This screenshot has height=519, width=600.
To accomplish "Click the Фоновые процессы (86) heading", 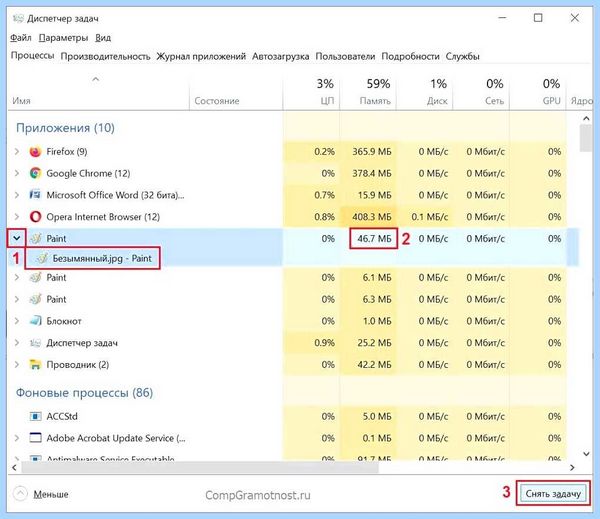I will [x=84, y=392].
